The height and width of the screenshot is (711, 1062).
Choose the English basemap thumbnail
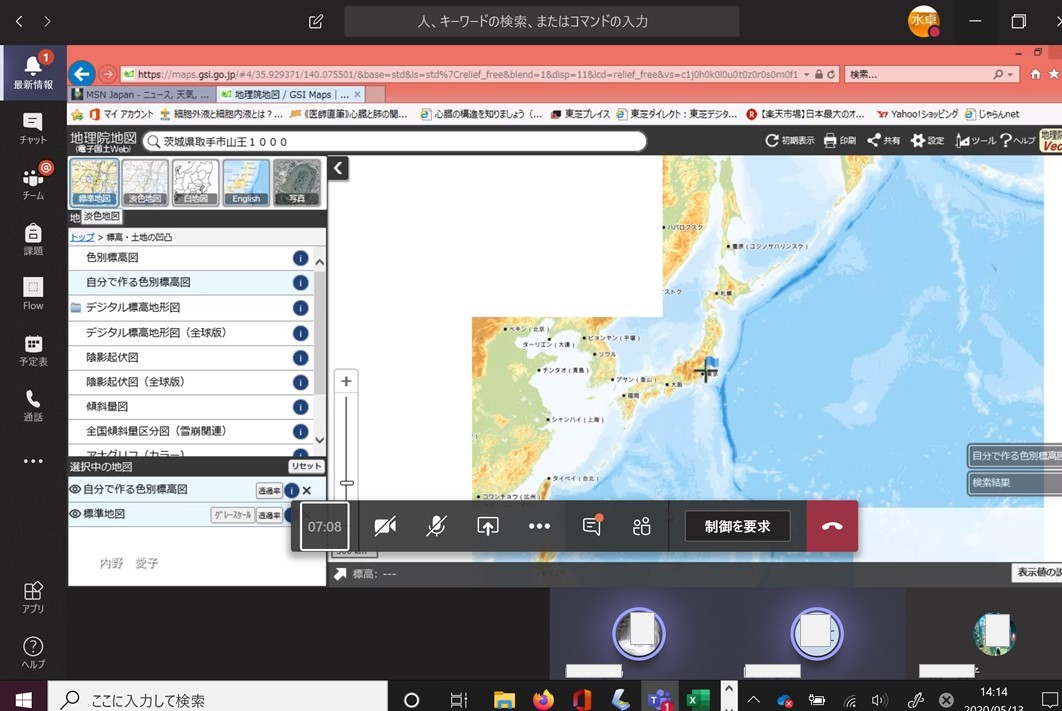(246, 182)
